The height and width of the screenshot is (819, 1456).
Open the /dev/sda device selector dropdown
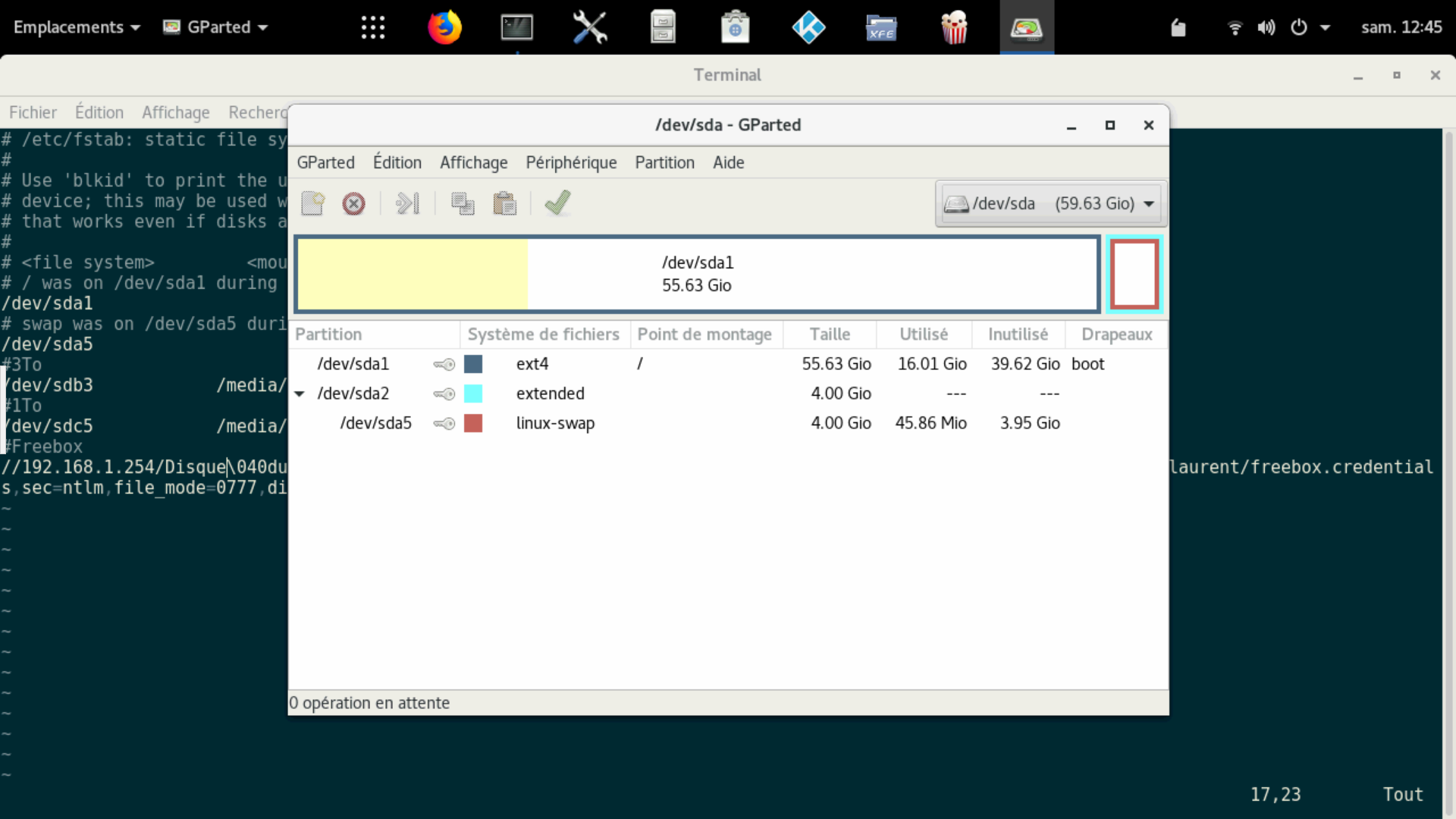pyautogui.click(x=1050, y=203)
